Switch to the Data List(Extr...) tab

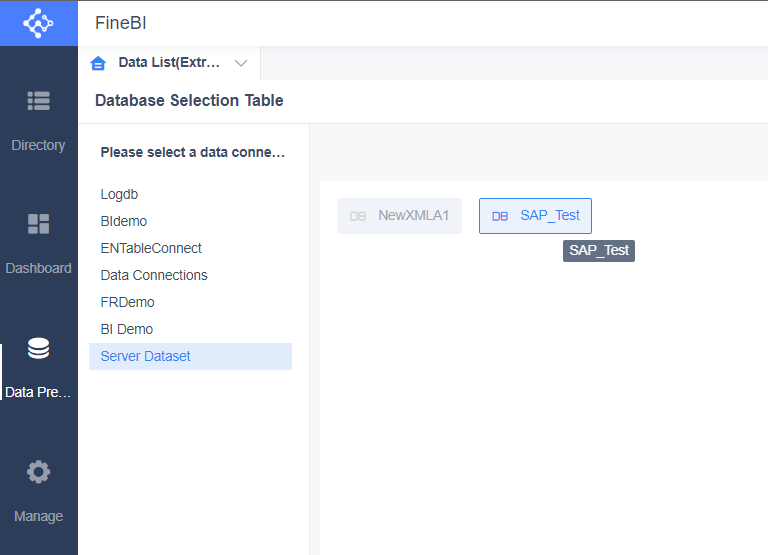(x=169, y=63)
